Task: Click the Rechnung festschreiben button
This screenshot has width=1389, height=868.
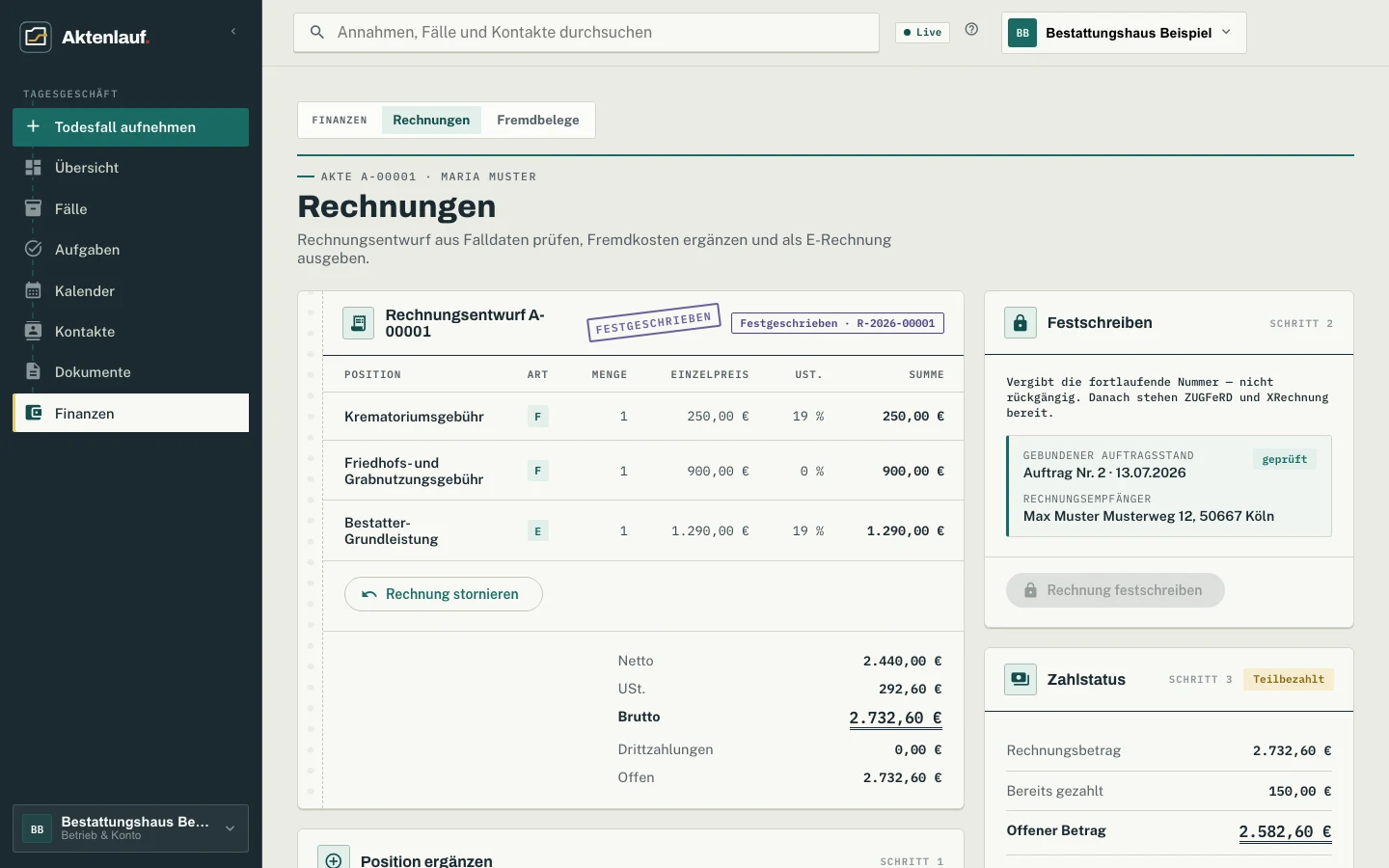Action: [x=1115, y=590]
